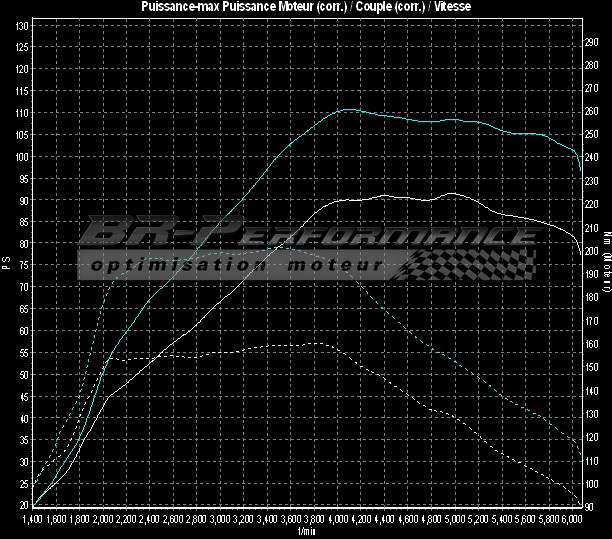Click the 'optimisation moteur' banner text
The image size is (612, 539).
pyautogui.click(x=236, y=265)
